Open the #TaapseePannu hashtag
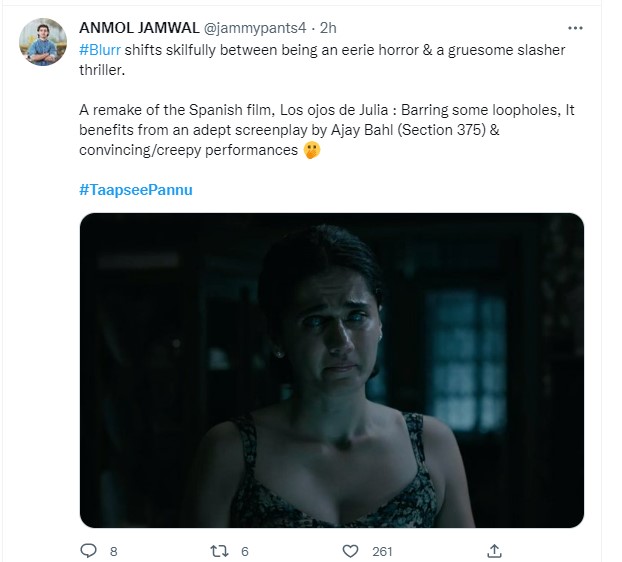622x562 pixels. [x=135, y=189]
